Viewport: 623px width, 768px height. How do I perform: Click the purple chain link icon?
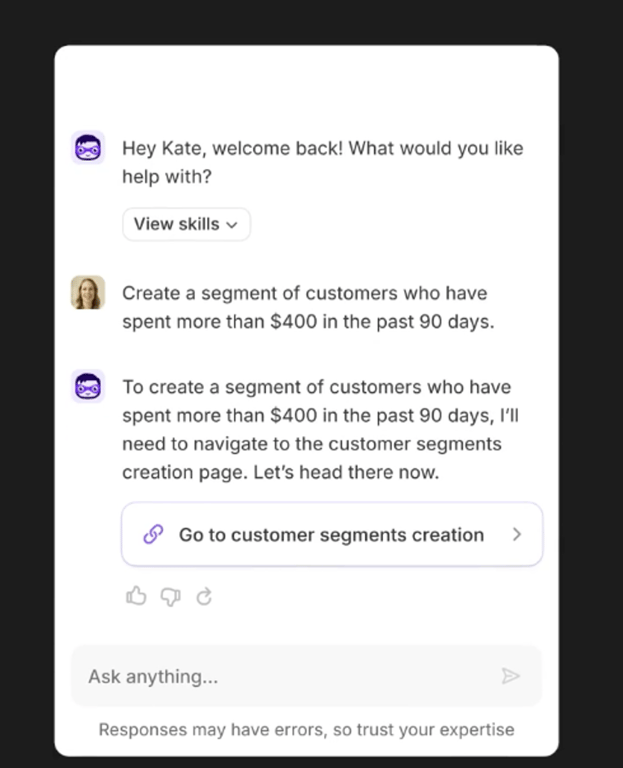click(x=153, y=534)
